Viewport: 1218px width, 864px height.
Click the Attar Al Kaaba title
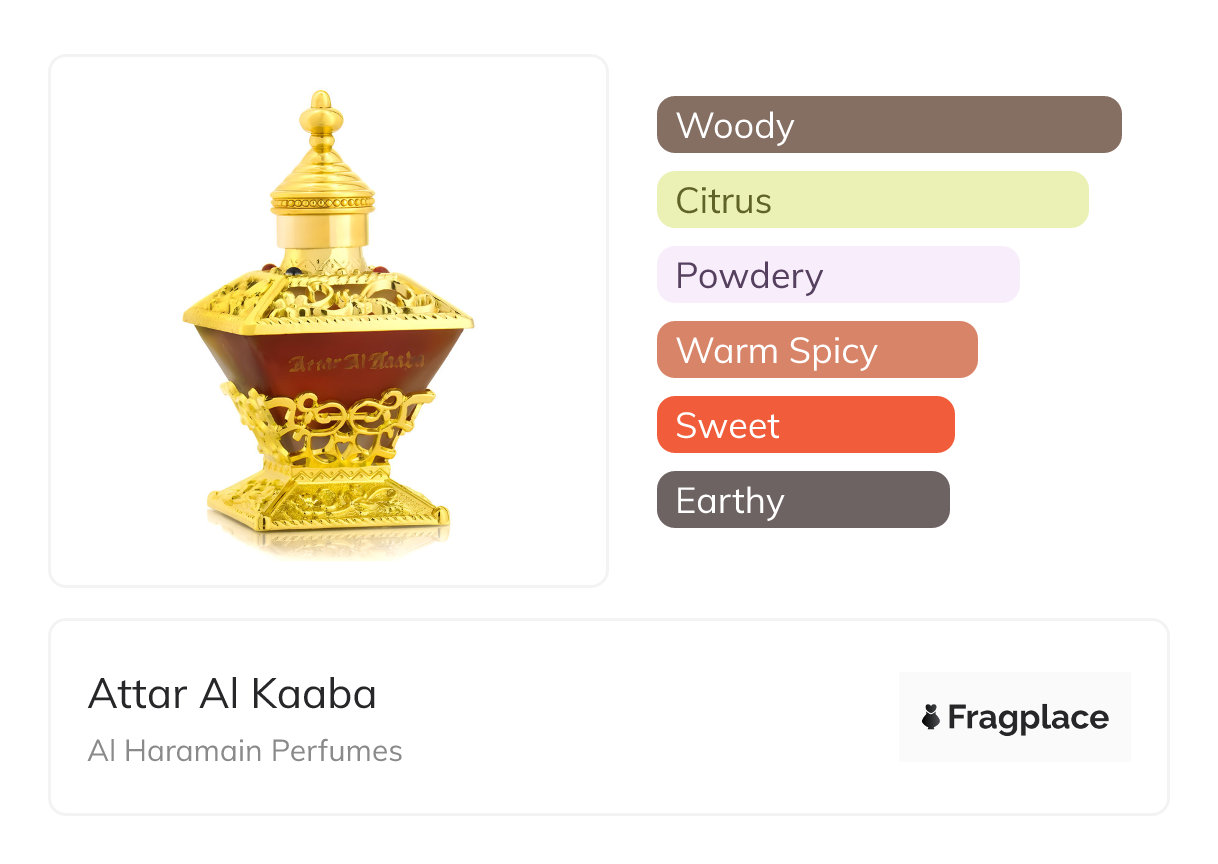click(x=232, y=694)
